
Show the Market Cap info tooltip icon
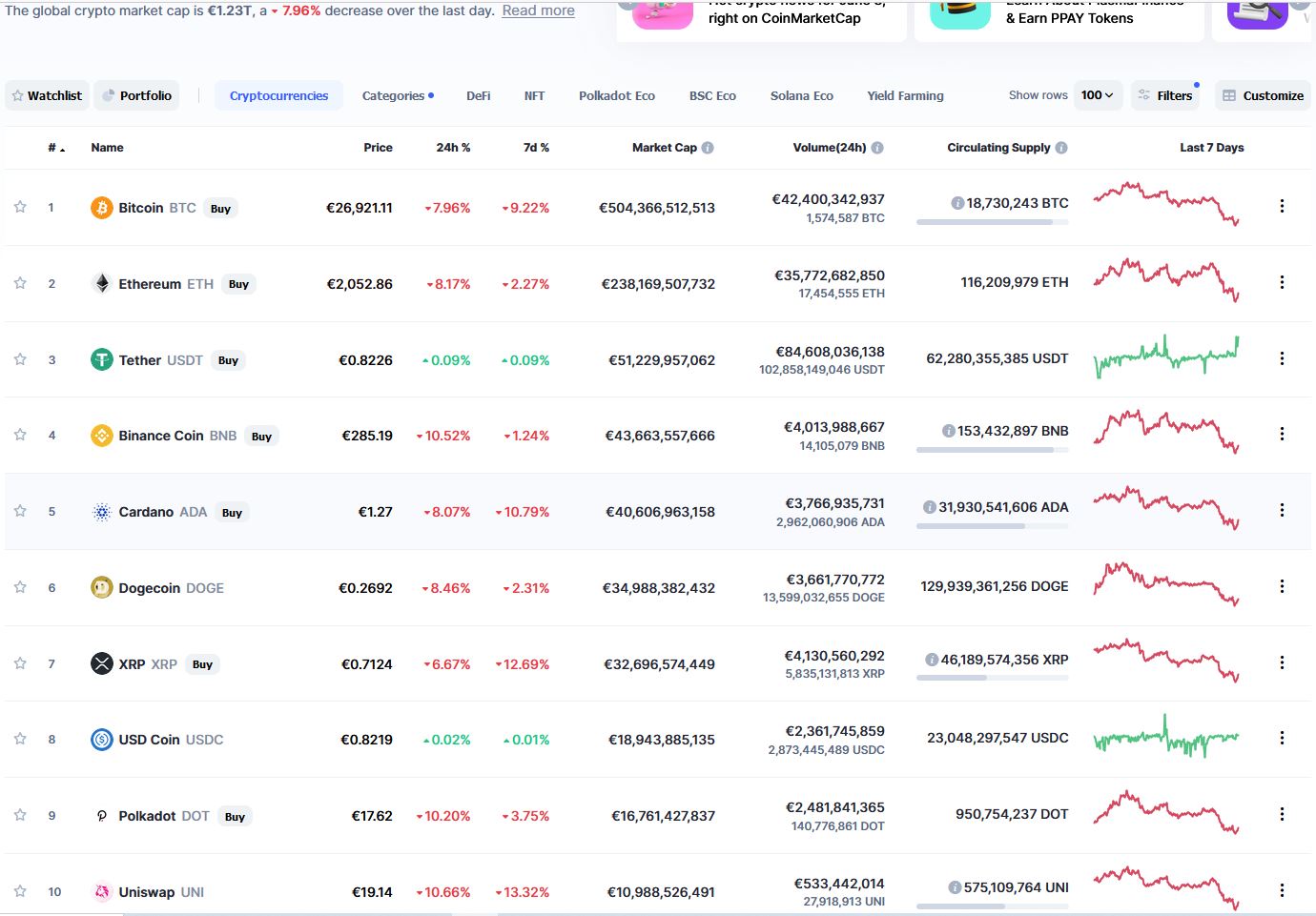coord(708,148)
